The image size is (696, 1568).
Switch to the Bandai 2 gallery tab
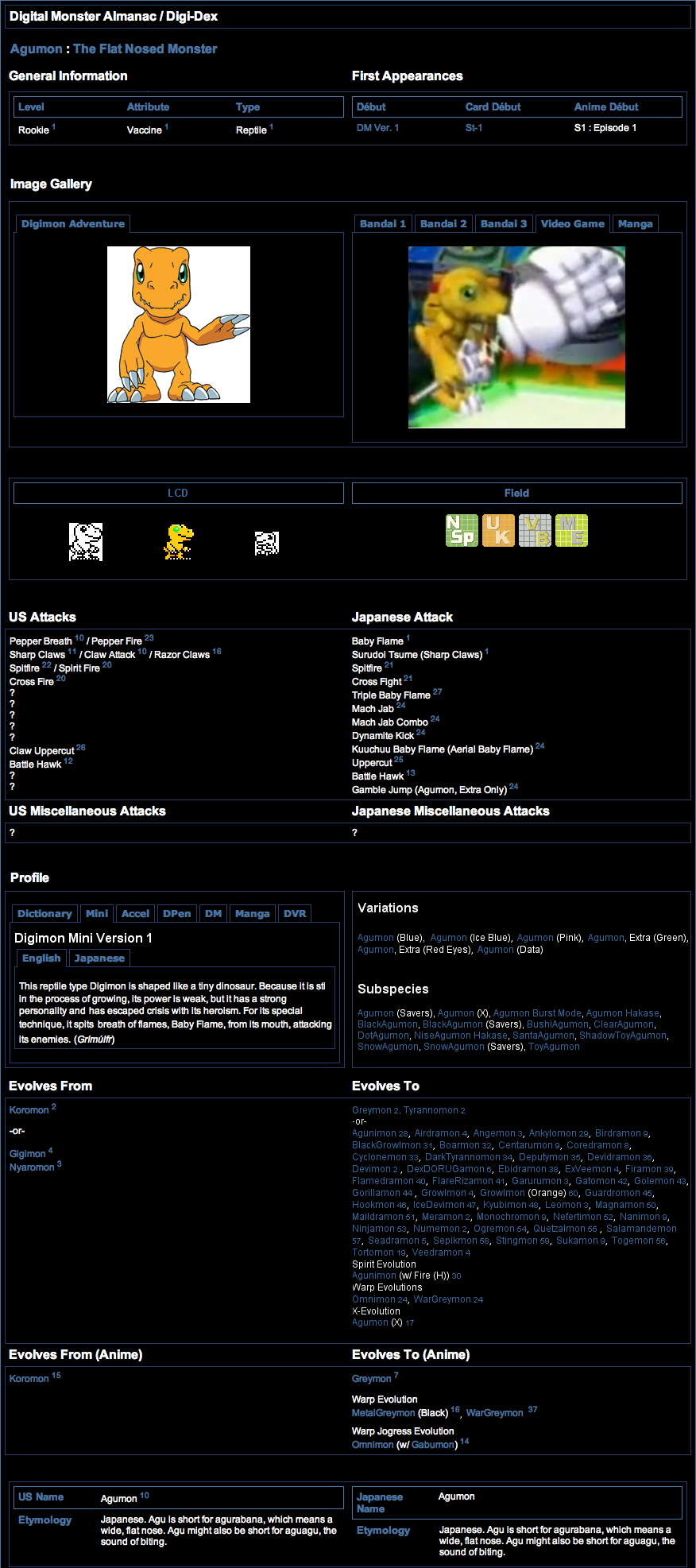point(443,224)
